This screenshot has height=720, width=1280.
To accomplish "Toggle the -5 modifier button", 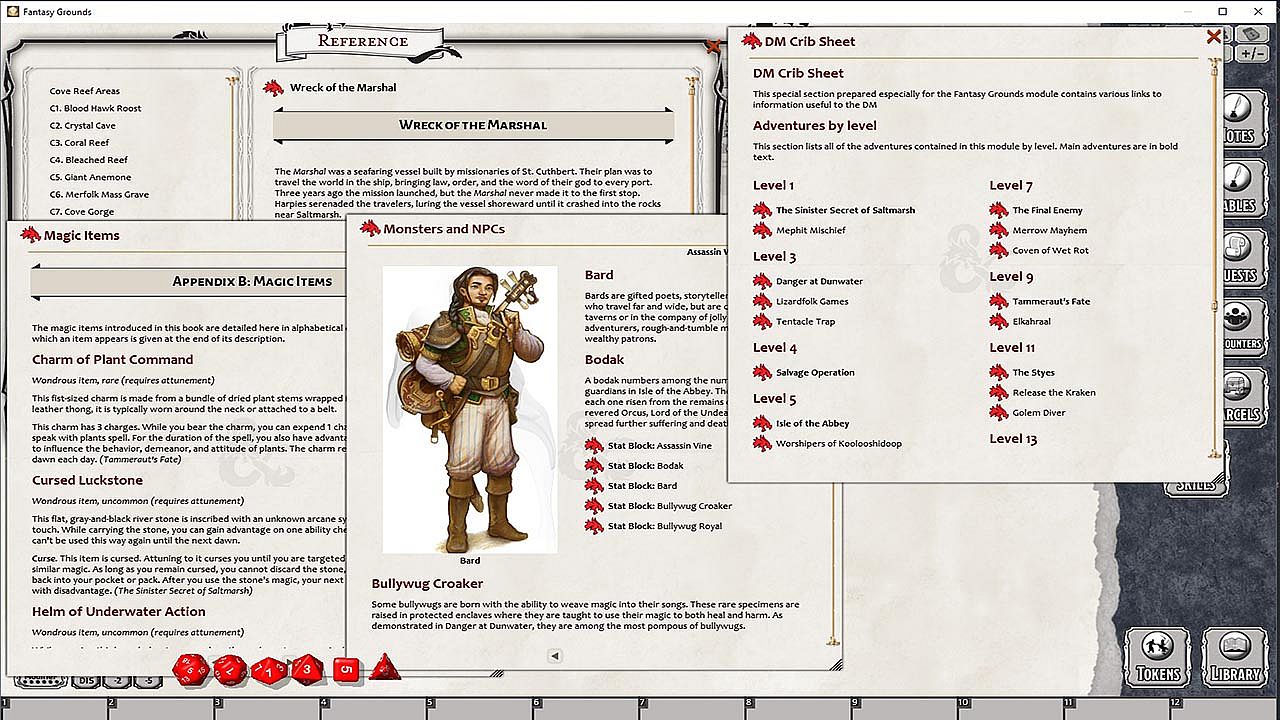I will point(148,681).
